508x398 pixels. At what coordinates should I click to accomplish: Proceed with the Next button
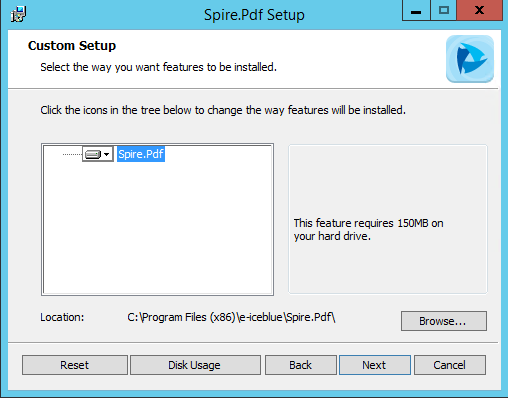pos(375,365)
